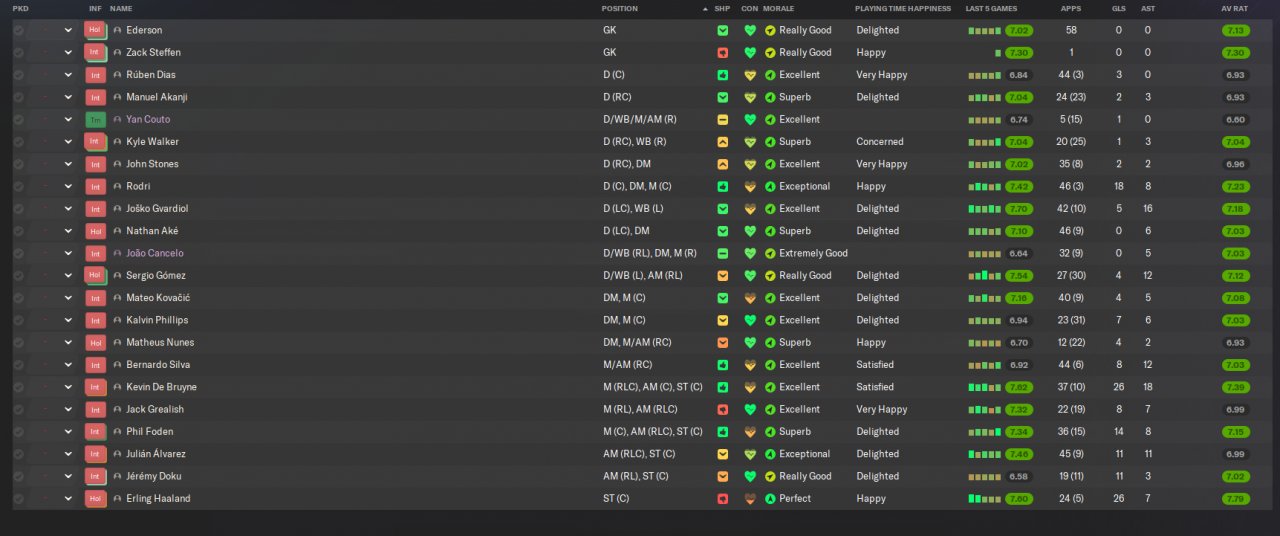Sort players by Name column header
The width and height of the screenshot is (1280, 536).
point(121,8)
